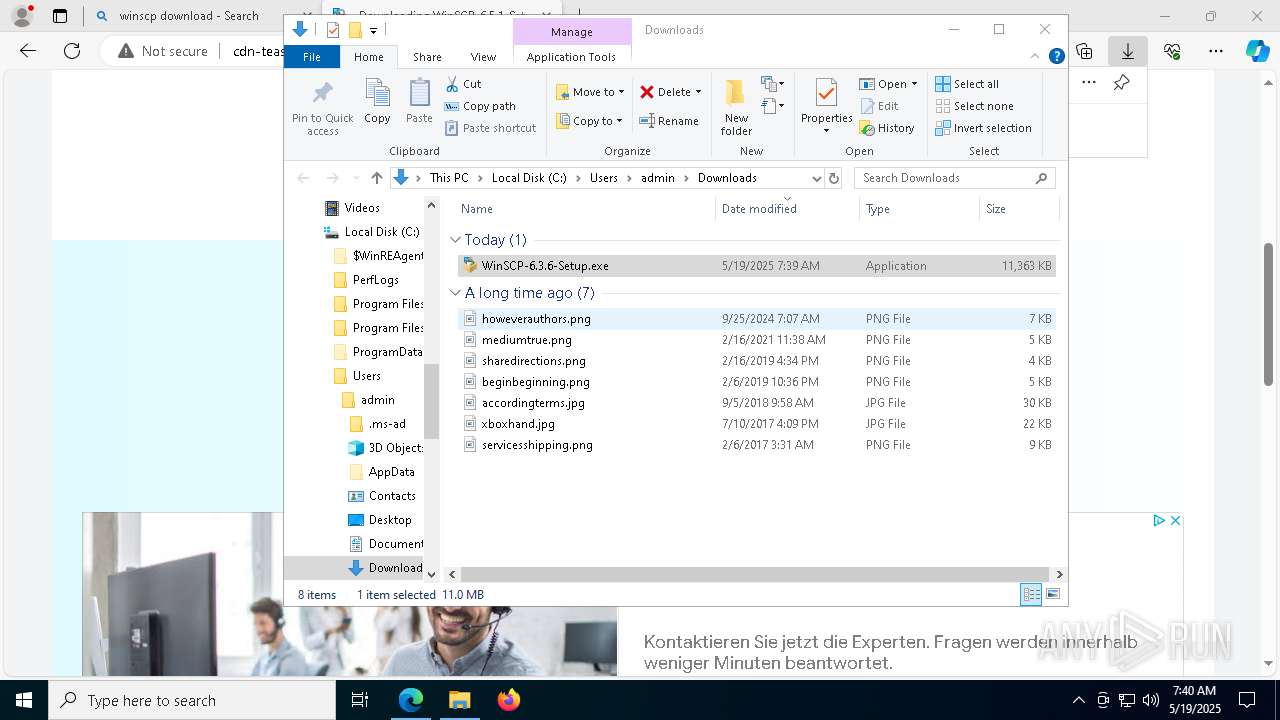Click Users in the address breadcrumb

[x=604, y=178]
